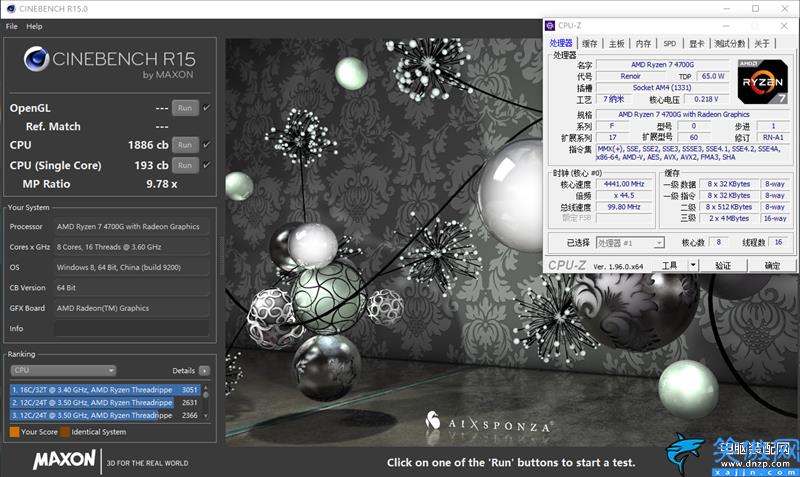Click the Details arrow button in Ranking
Image resolution: width=800 pixels, height=477 pixels.
(204, 371)
